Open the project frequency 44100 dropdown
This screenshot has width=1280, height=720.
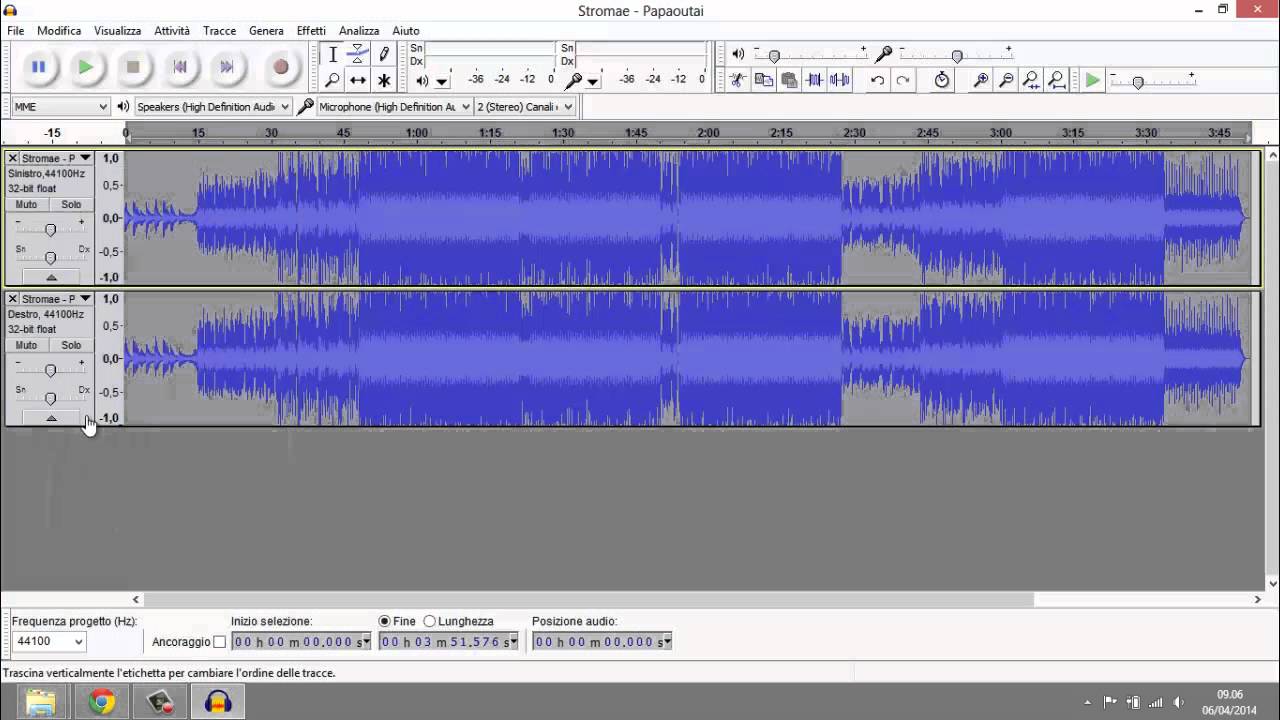[49, 642]
